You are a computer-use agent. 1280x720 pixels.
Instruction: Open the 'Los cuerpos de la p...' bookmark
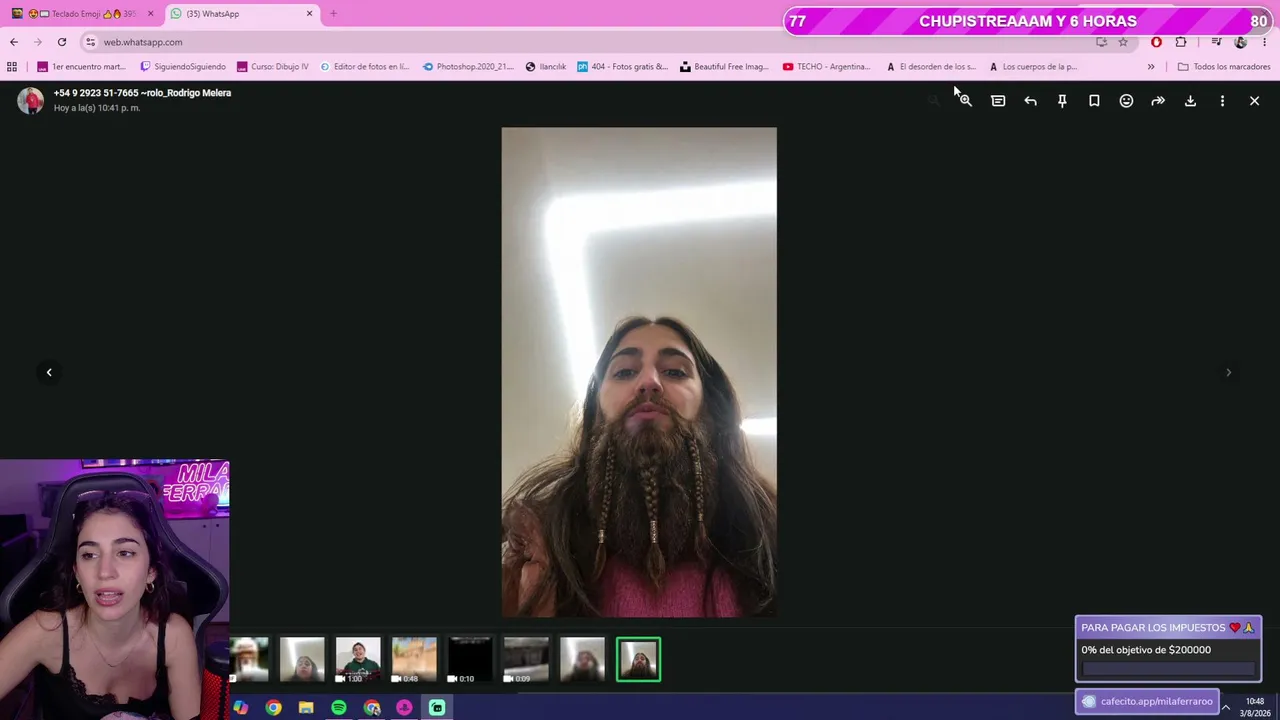point(1033,67)
